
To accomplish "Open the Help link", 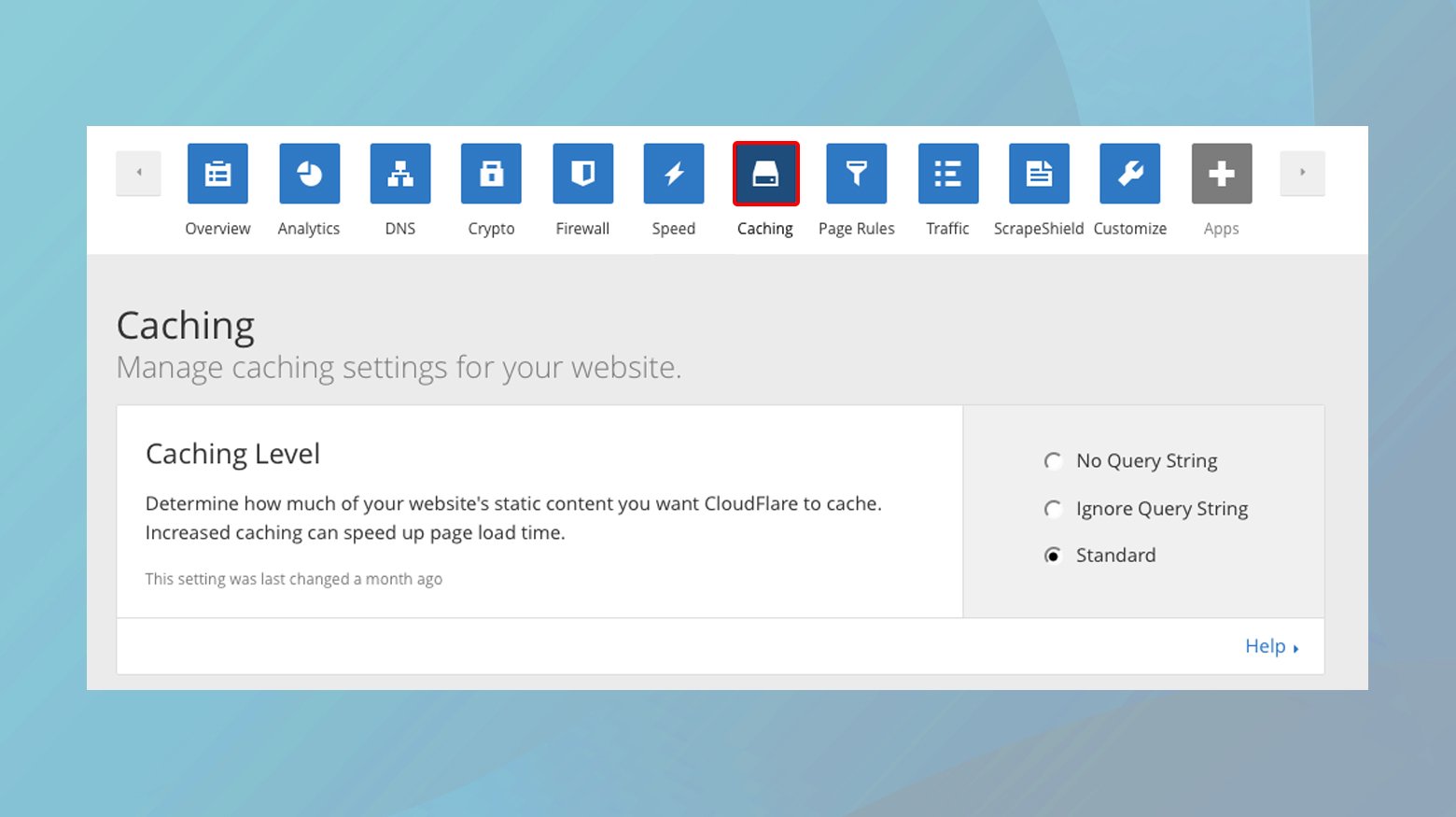I will click(x=1266, y=646).
